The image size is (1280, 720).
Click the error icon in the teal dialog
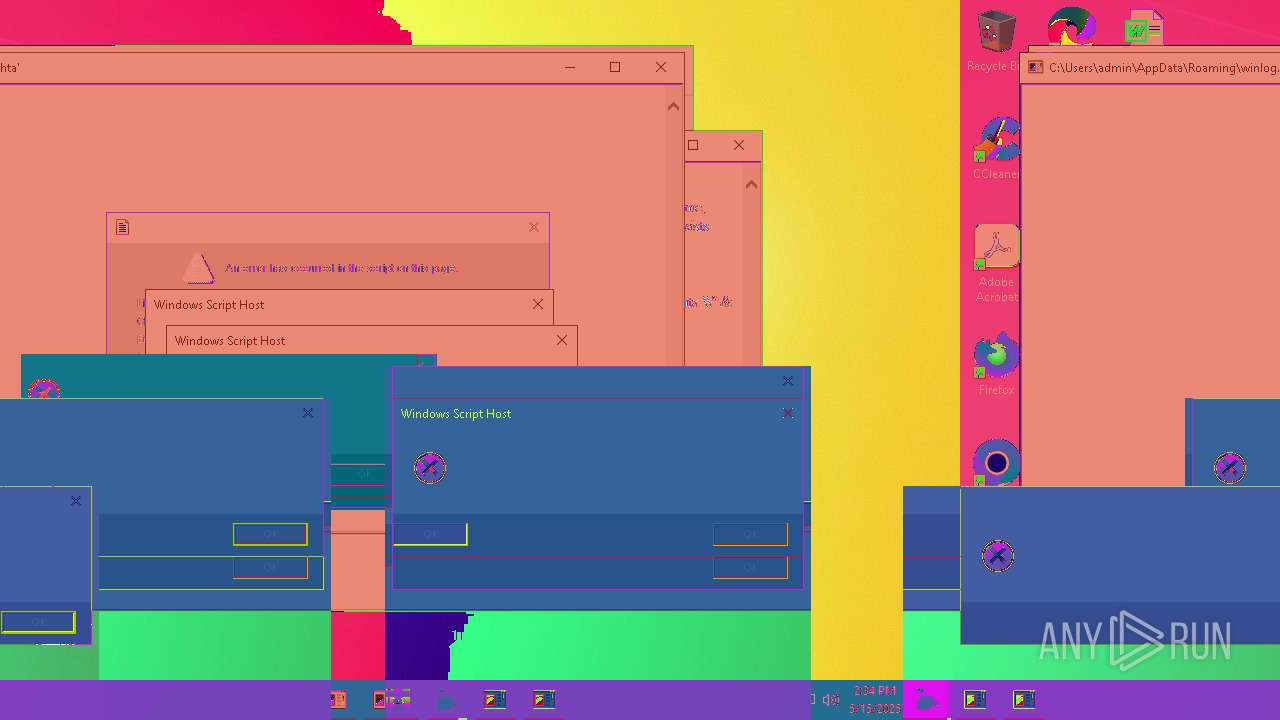click(x=43, y=389)
